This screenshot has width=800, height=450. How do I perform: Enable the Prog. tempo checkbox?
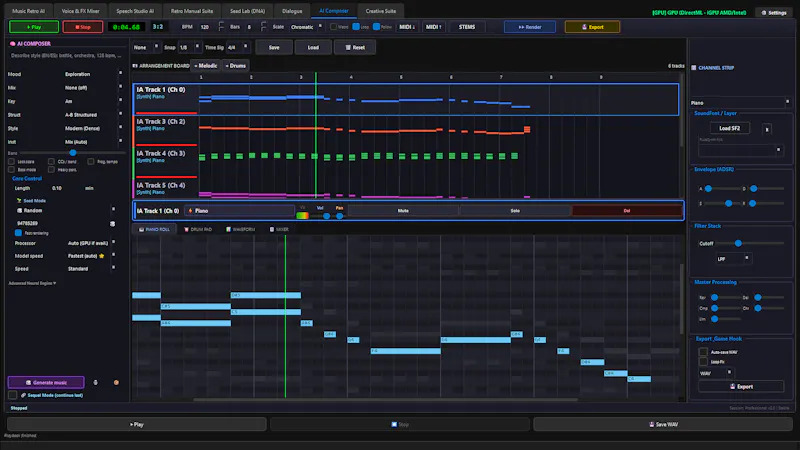coord(90,162)
